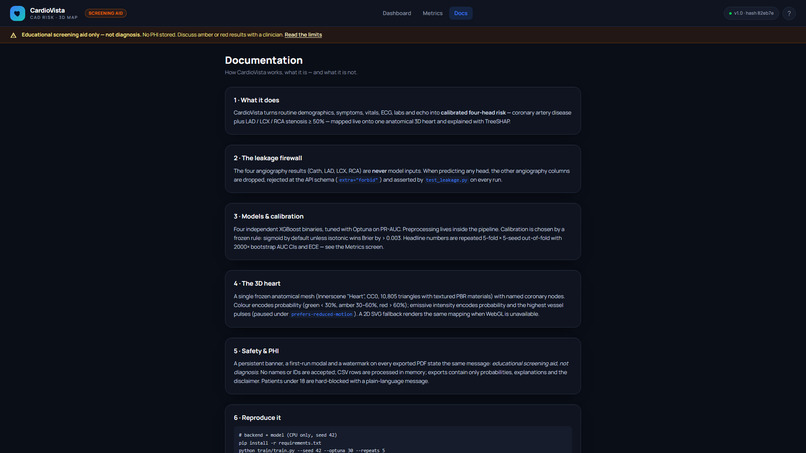Click 'calibrated four-head risk' bold text
The width and height of the screenshot is (806, 453).
[x=473, y=113]
